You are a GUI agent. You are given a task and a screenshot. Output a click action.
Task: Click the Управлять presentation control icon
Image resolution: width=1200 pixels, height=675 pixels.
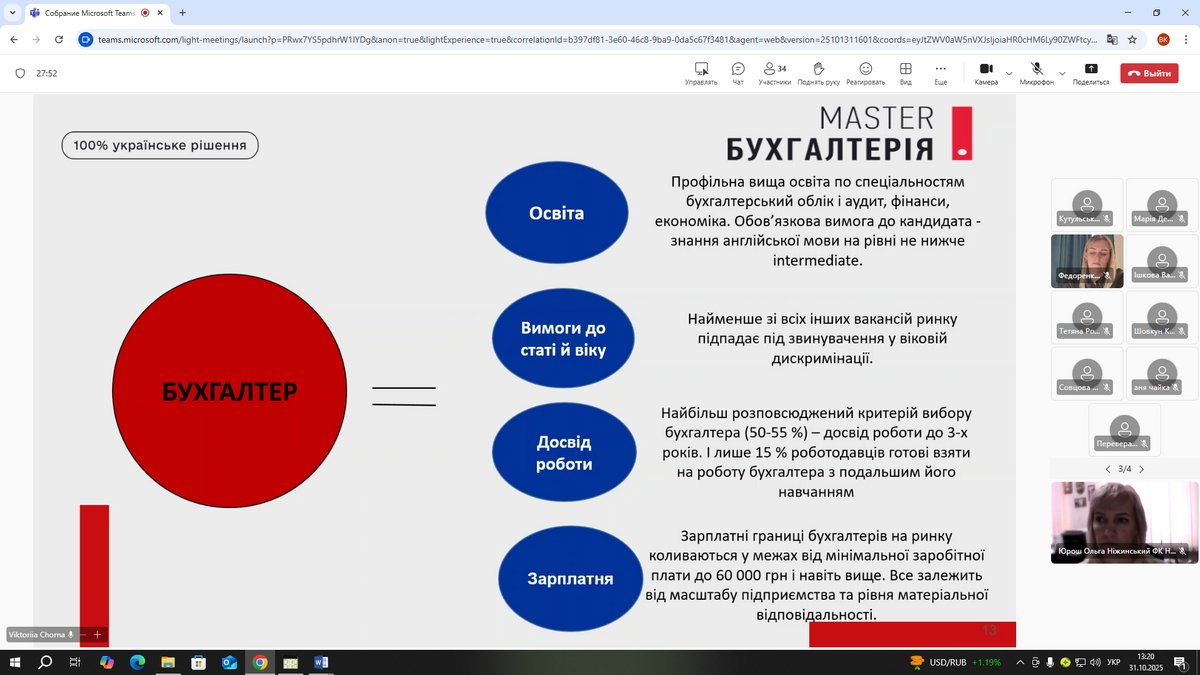pos(701,72)
